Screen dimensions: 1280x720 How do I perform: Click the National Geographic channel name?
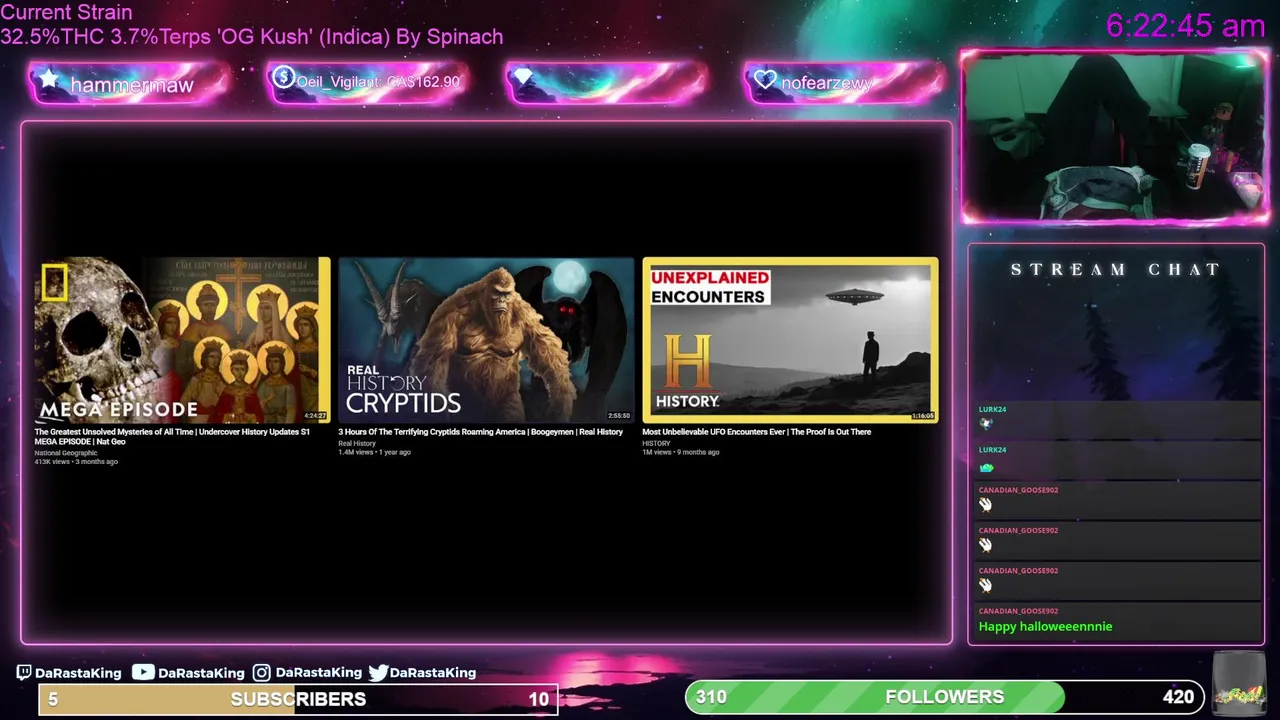(x=66, y=453)
